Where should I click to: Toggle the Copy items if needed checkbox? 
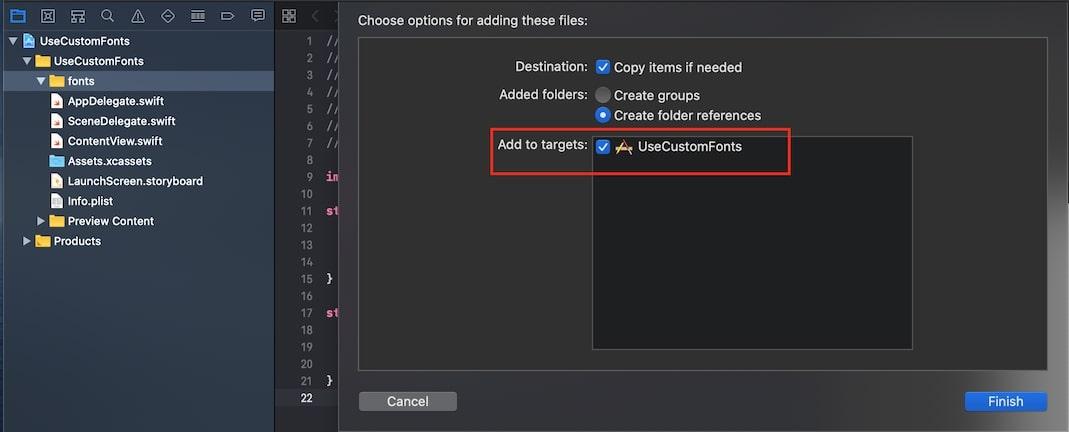click(603, 67)
